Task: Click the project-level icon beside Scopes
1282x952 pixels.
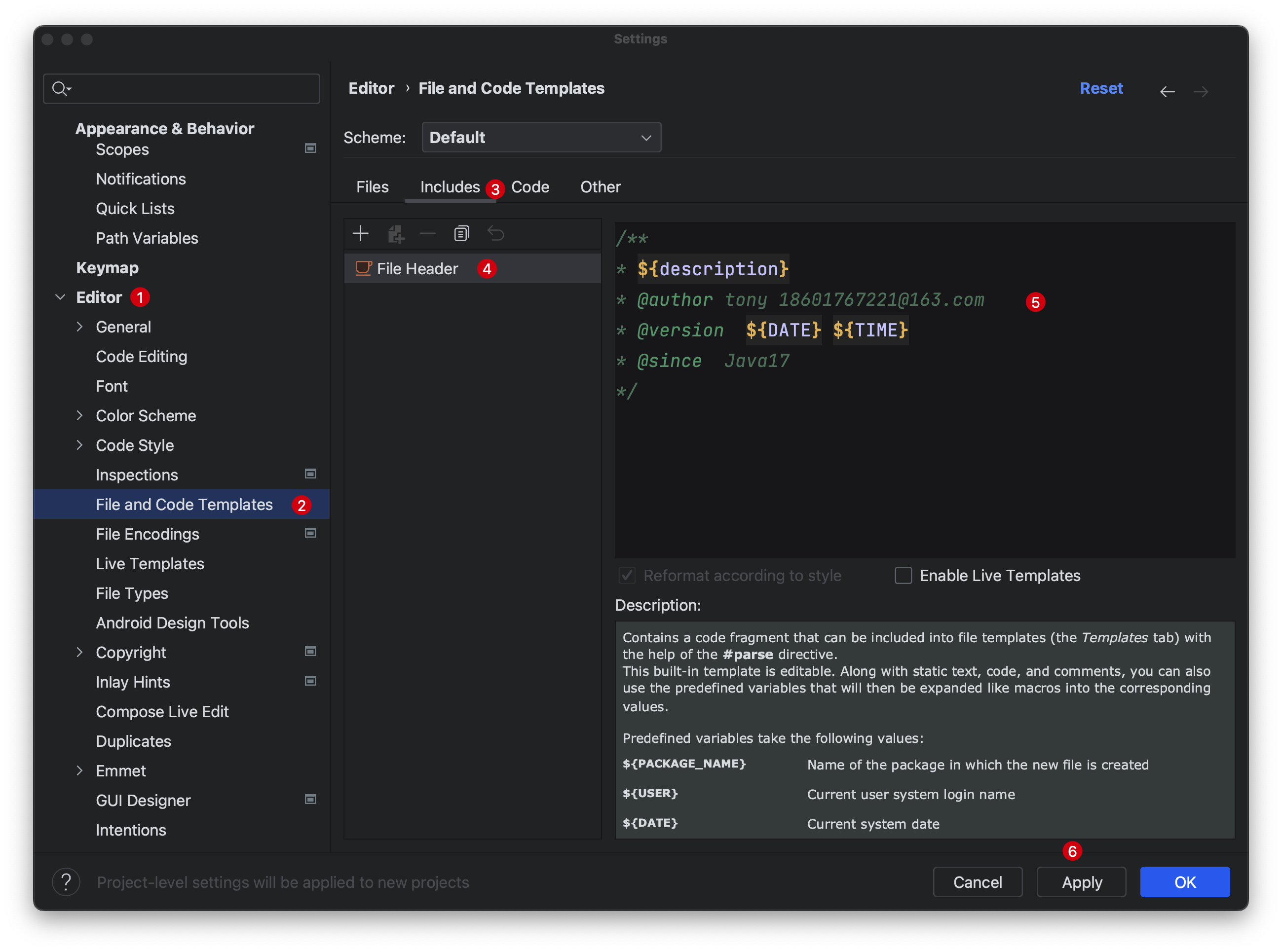Action: 310,148
